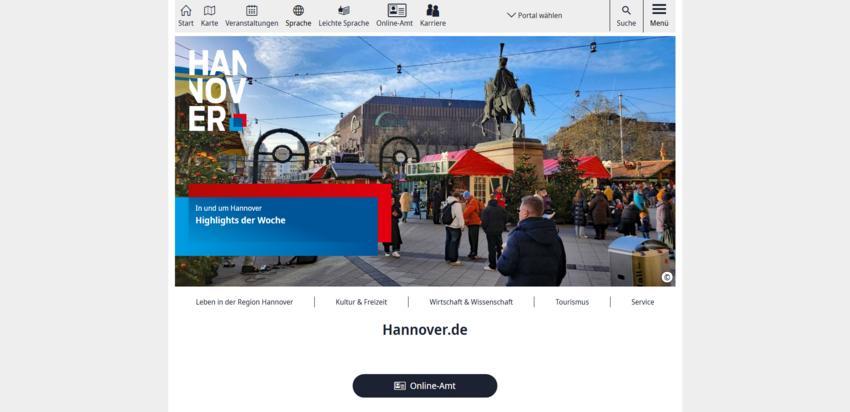Image resolution: width=850 pixels, height=412 pixels.
Task: Open Kultur & Freizeit menu
Action: point(361,302)
